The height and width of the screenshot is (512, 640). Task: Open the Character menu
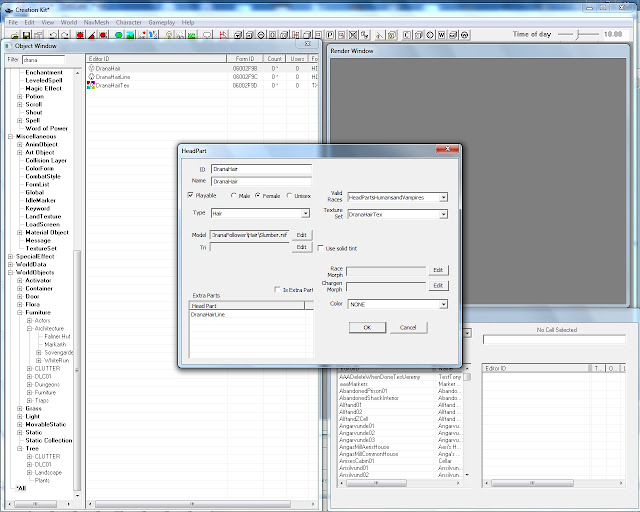point(129,22)
